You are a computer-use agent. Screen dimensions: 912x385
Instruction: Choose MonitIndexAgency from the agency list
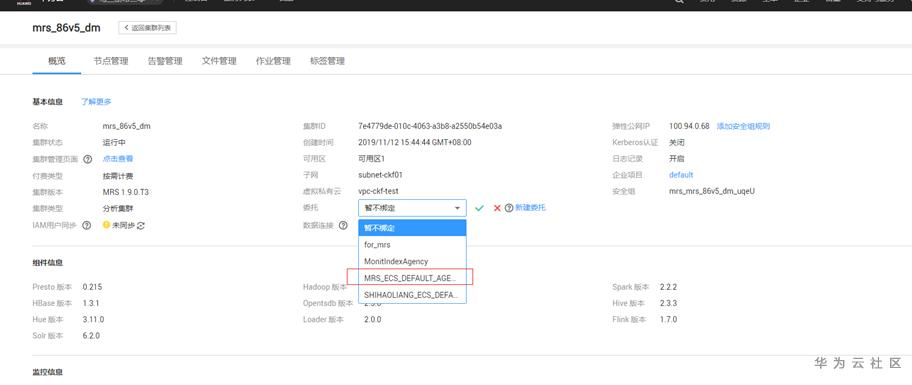pos(412,262)
